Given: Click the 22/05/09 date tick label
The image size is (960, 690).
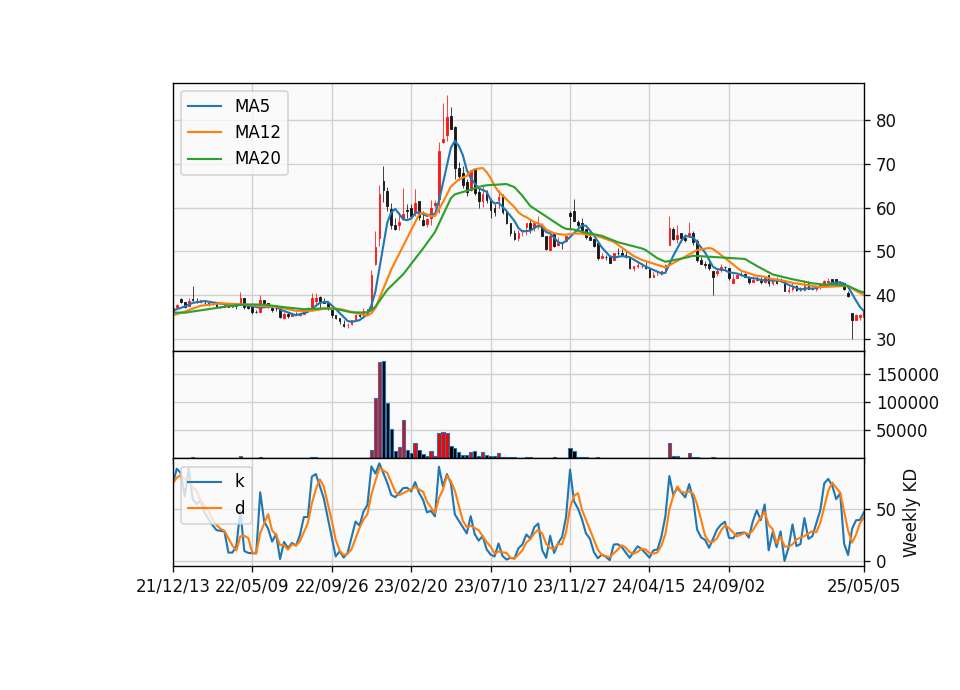Looking at the screenshot, I should pos(252,587).
